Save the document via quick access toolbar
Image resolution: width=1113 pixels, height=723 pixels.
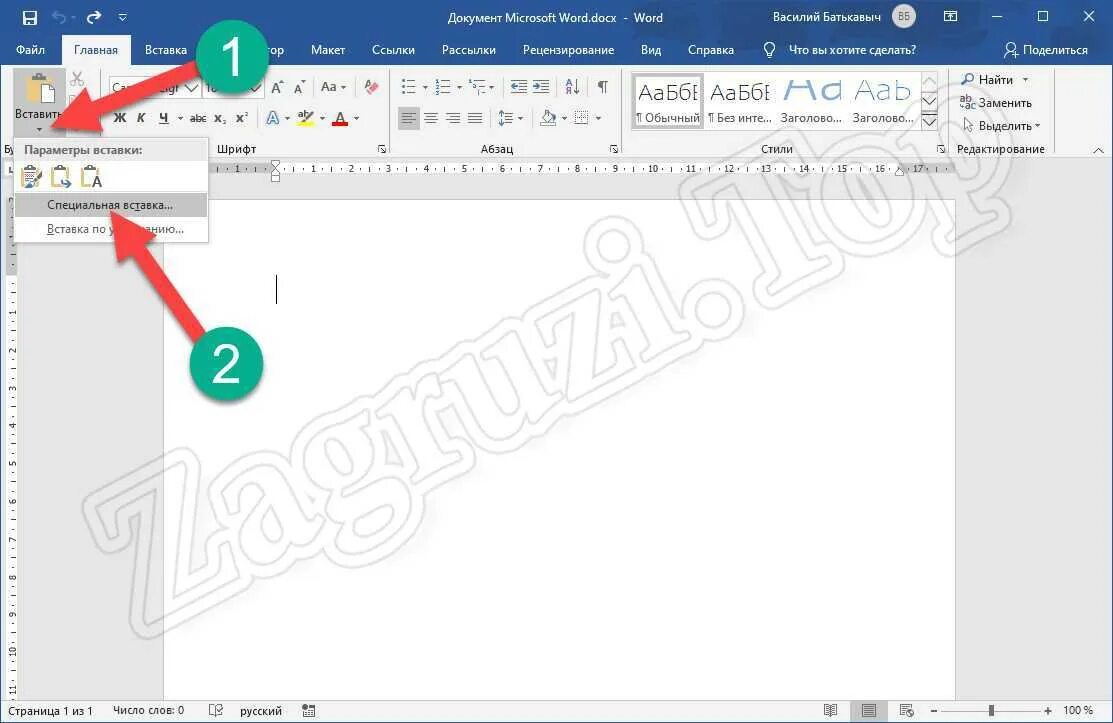(30, 18)
